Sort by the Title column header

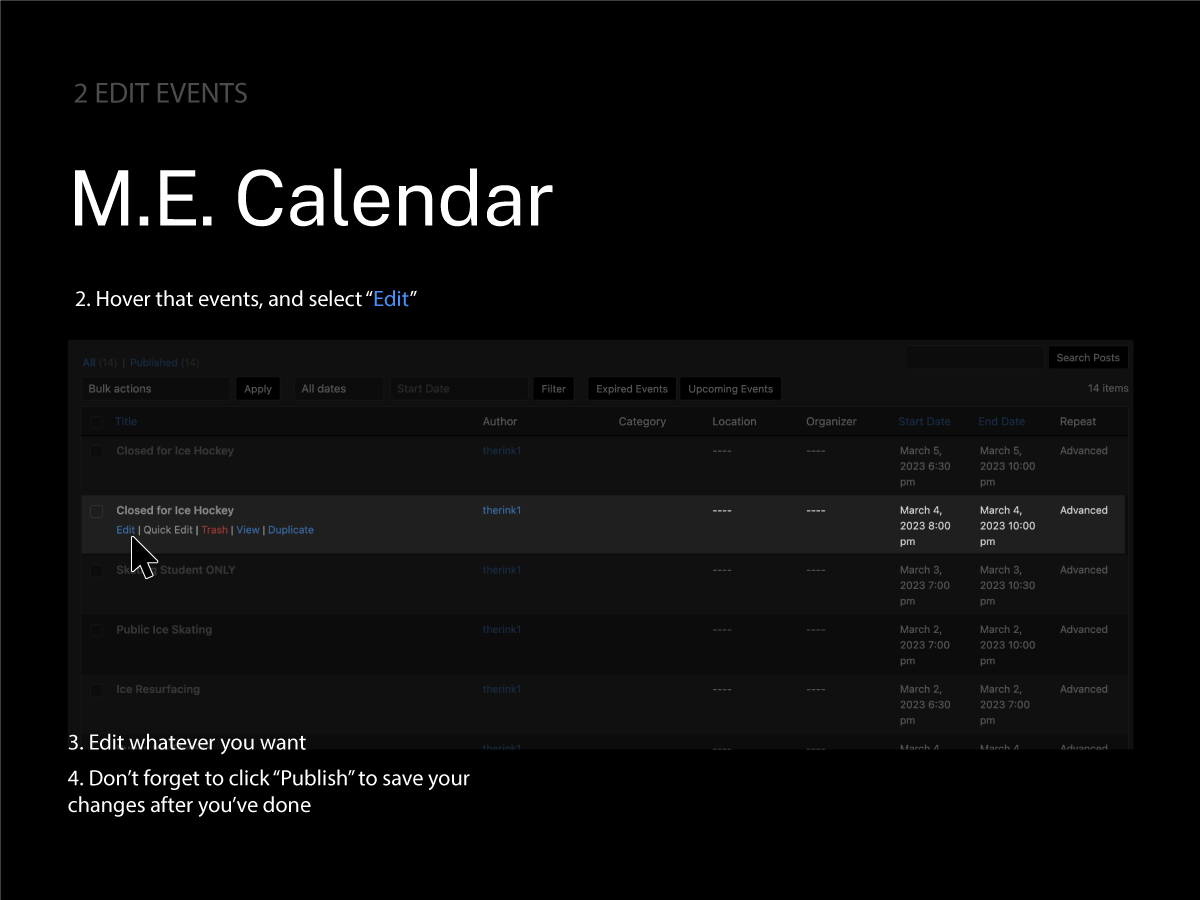126,422
